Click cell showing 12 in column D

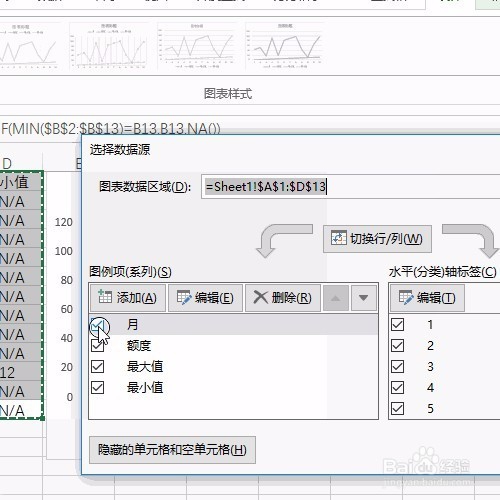tap(21, 373)
